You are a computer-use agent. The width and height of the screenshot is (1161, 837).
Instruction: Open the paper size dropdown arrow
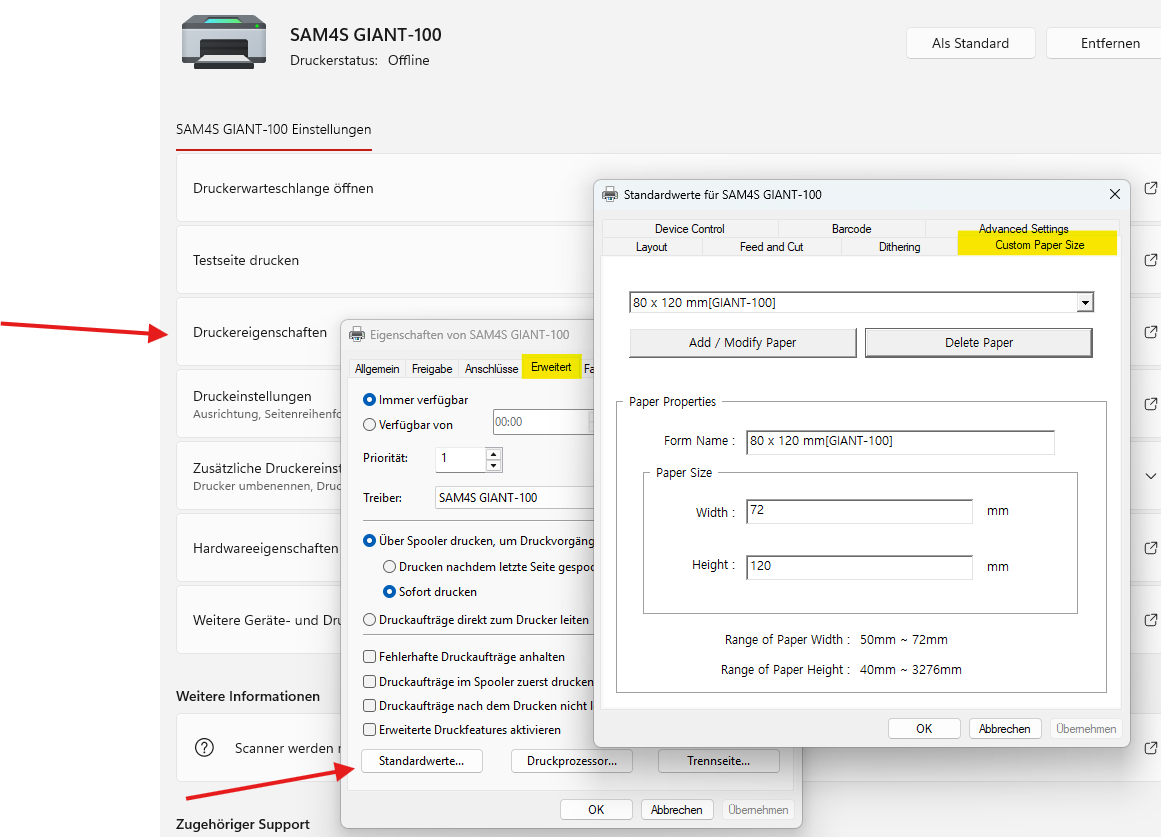[x=1085, y=302]
